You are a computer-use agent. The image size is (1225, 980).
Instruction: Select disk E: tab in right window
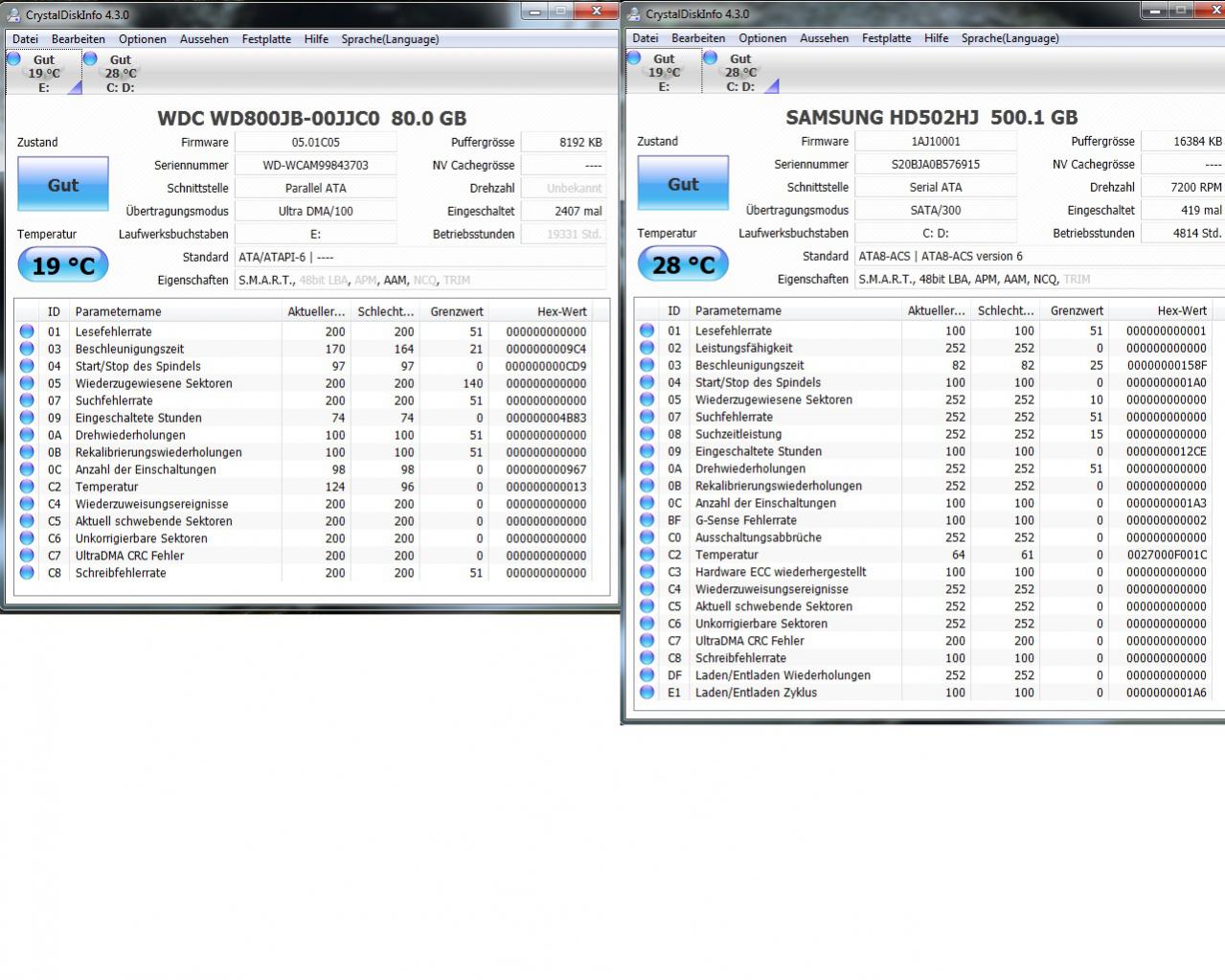(x=664, y=72)
